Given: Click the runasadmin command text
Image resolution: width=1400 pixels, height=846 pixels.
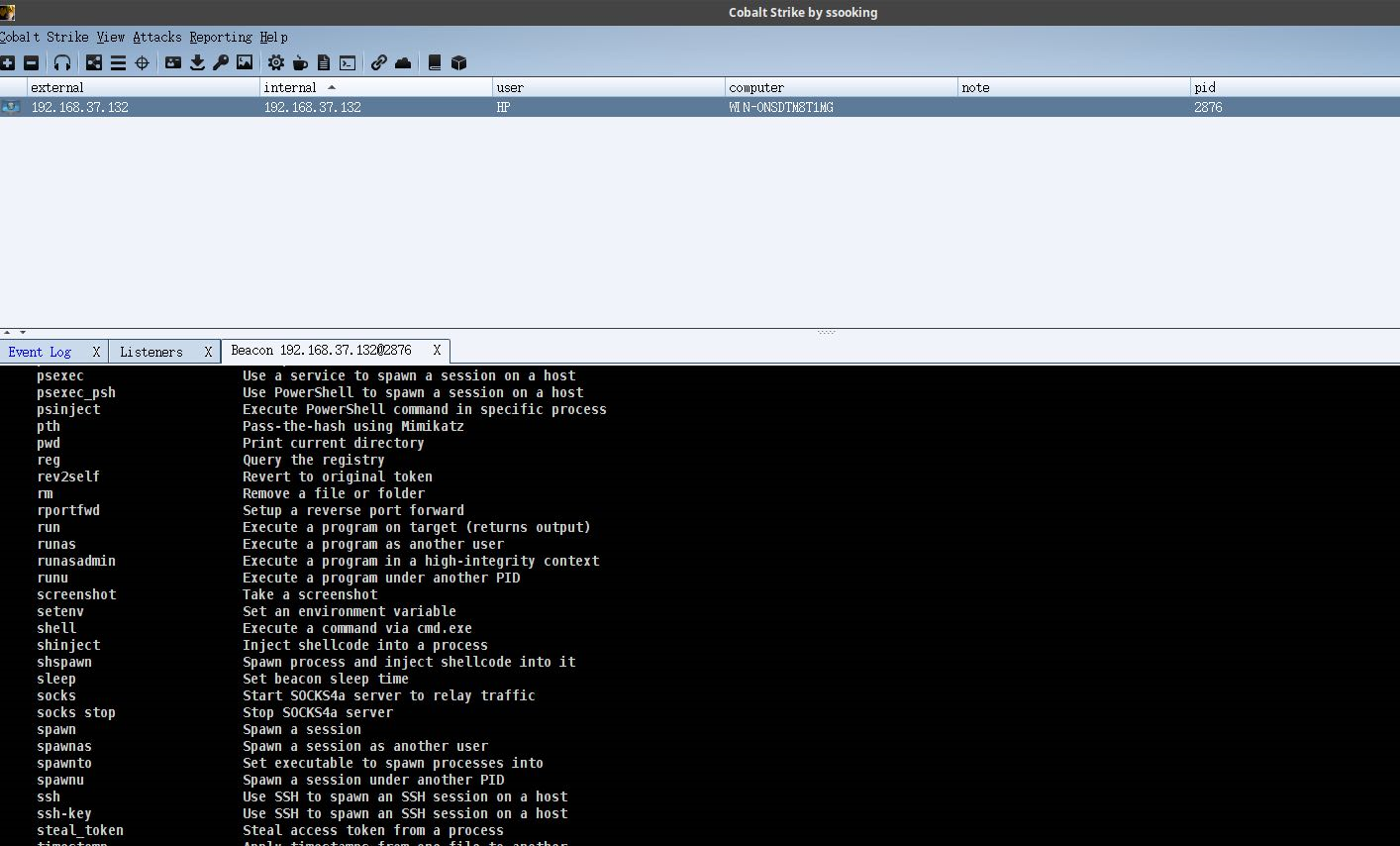Looking at the screenshot, I should click(x=76, y=561).
